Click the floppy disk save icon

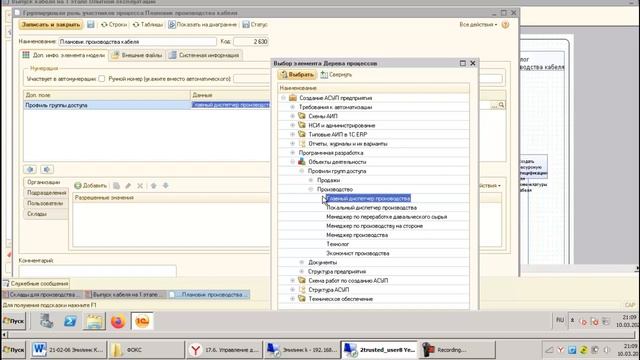coord(91,24)
